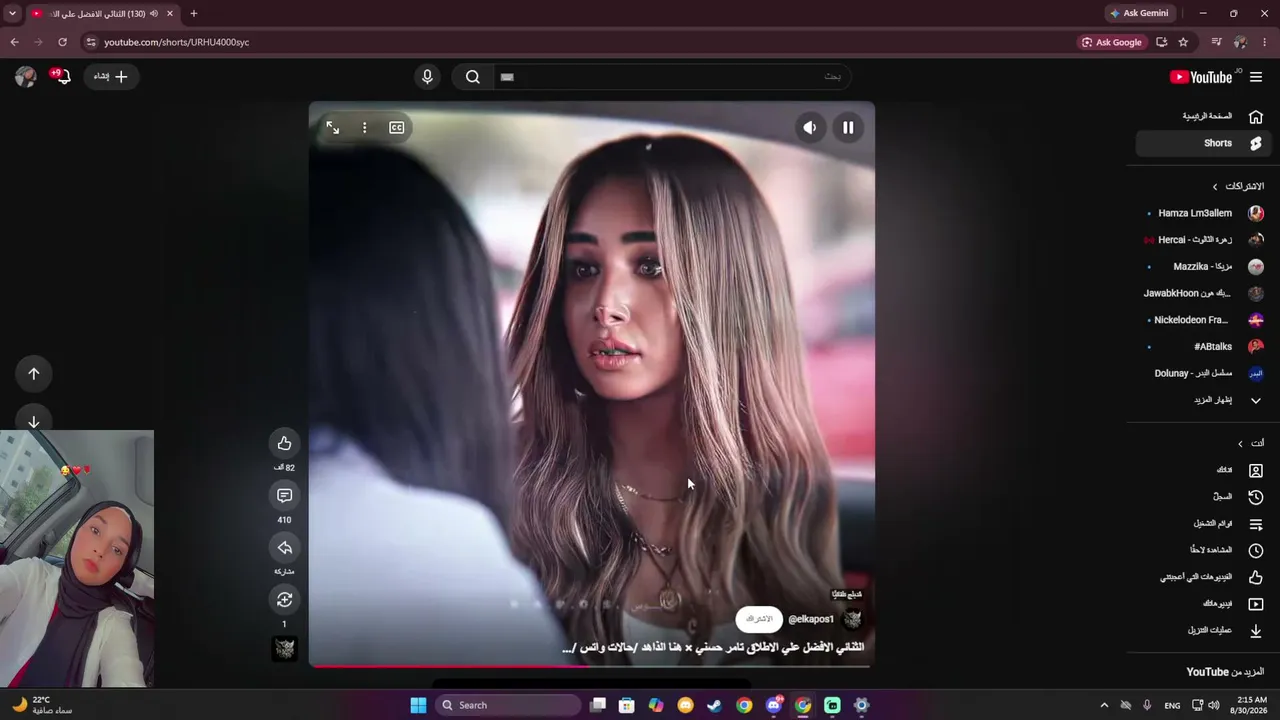Open Liked videos in sidebar

pos(1204,577)
